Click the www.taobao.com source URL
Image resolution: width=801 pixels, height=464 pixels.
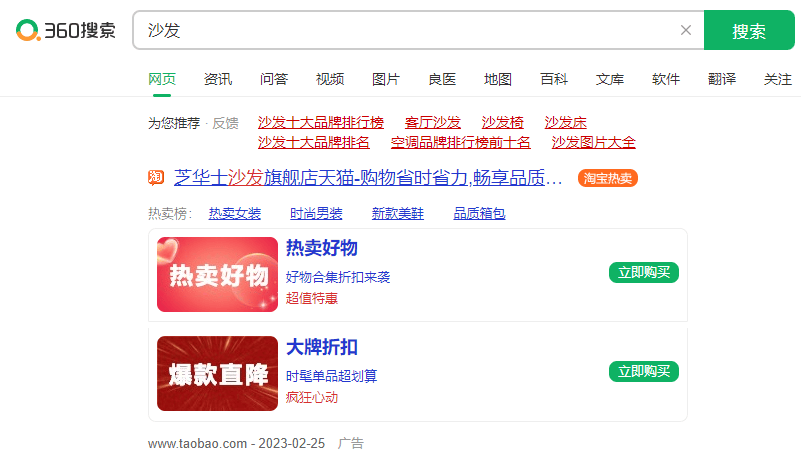198,444
